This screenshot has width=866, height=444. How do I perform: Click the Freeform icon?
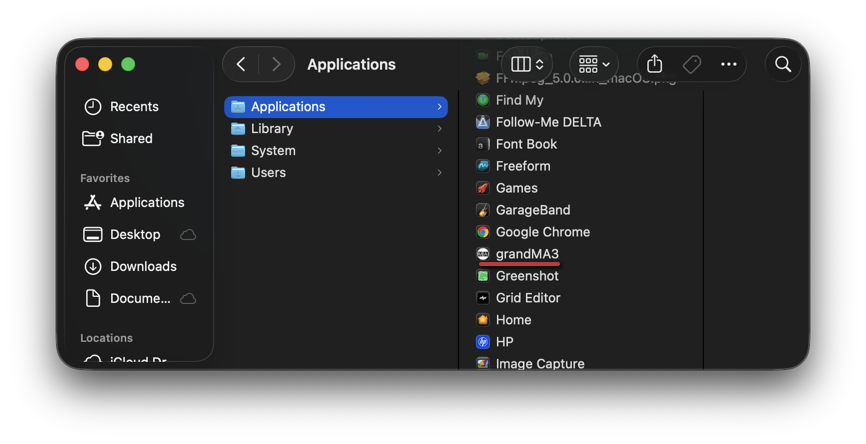click(483, 166)
